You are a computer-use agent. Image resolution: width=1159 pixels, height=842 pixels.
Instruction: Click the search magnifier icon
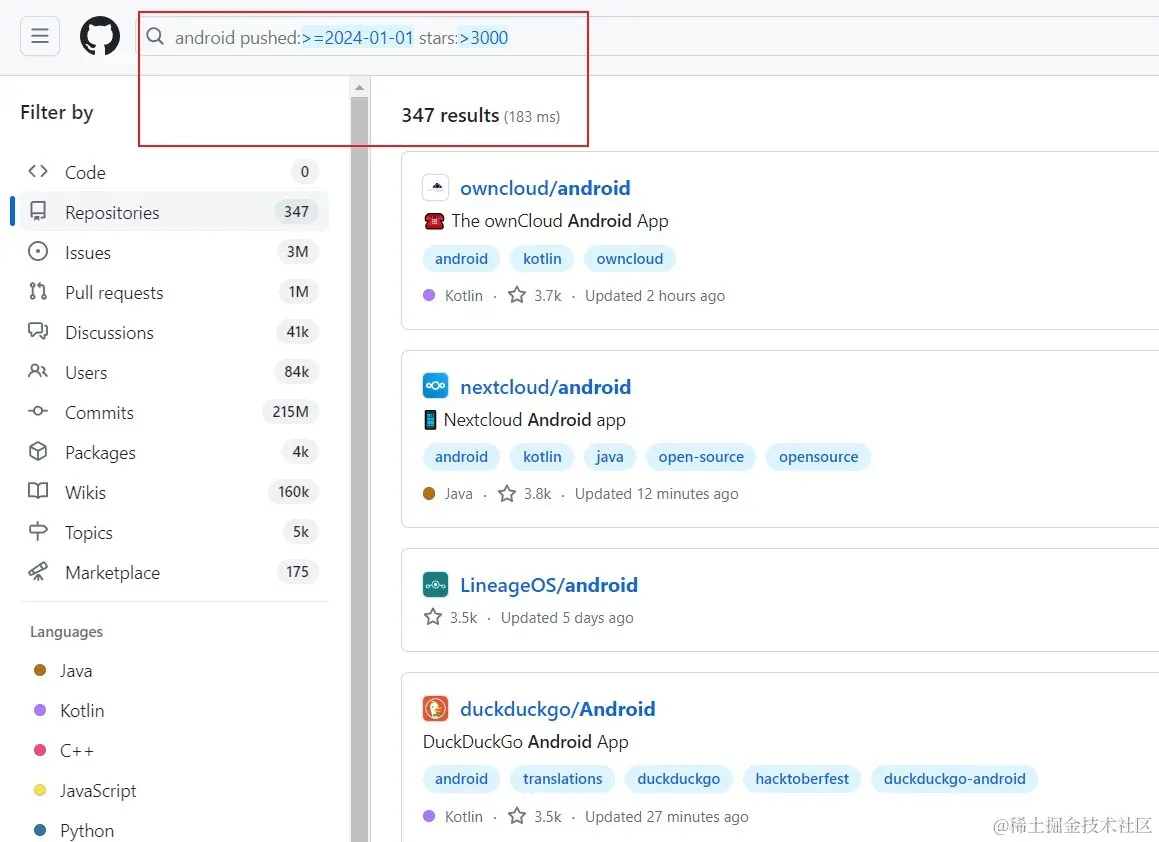(x=154, y=36)
